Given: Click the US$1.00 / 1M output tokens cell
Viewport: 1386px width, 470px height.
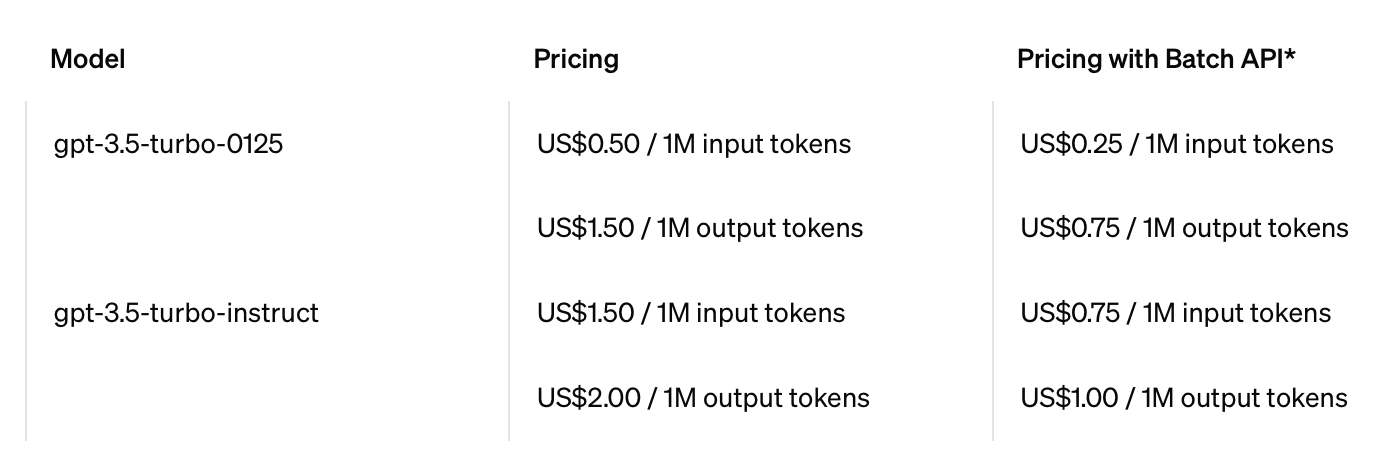Looking at the screenshot, I should [x=1184, y=398].
